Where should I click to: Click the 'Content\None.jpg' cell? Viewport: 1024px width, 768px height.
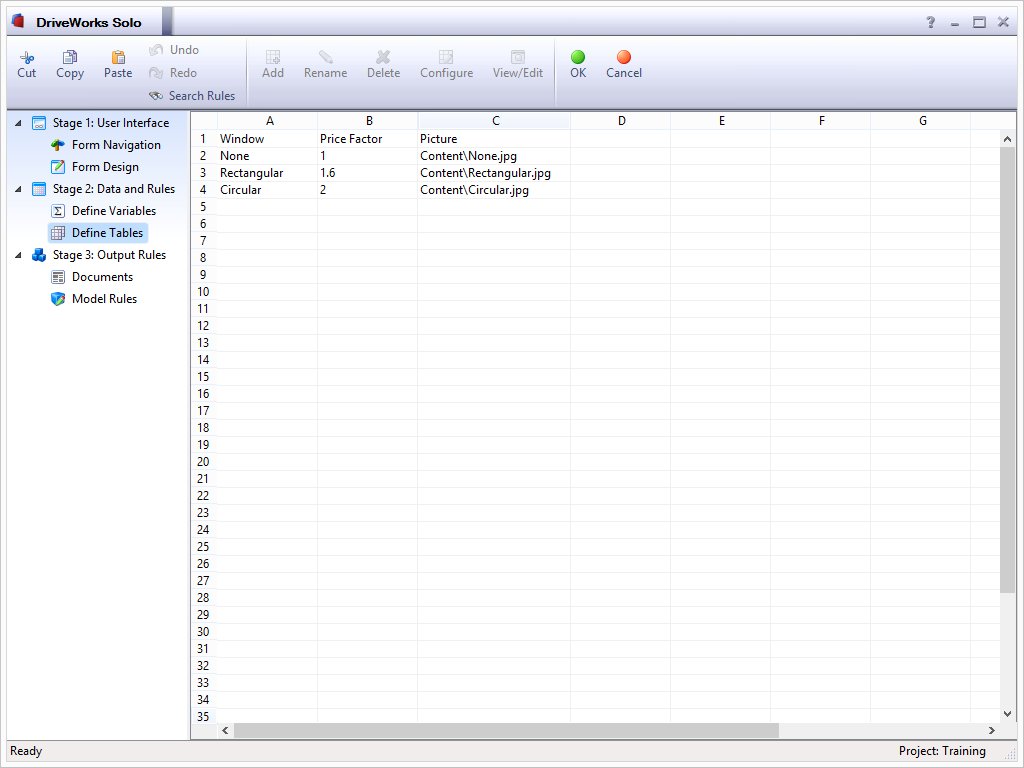pyautogui.click(x=494, y=156)
